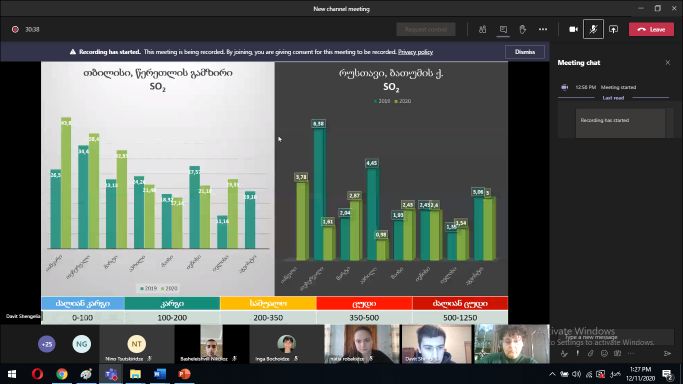This screenshot has height=384, width=683.
Task: Send the chat message
Action: 667,354
